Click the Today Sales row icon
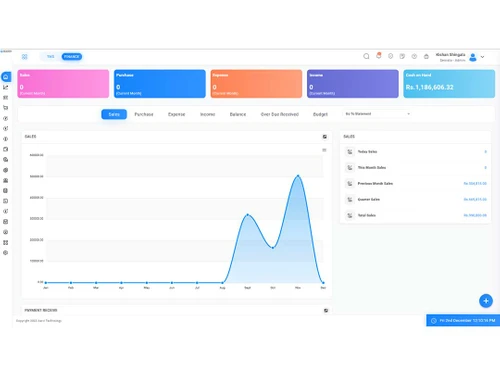Screen dimensions: 500x375 [x=350, y=152]
